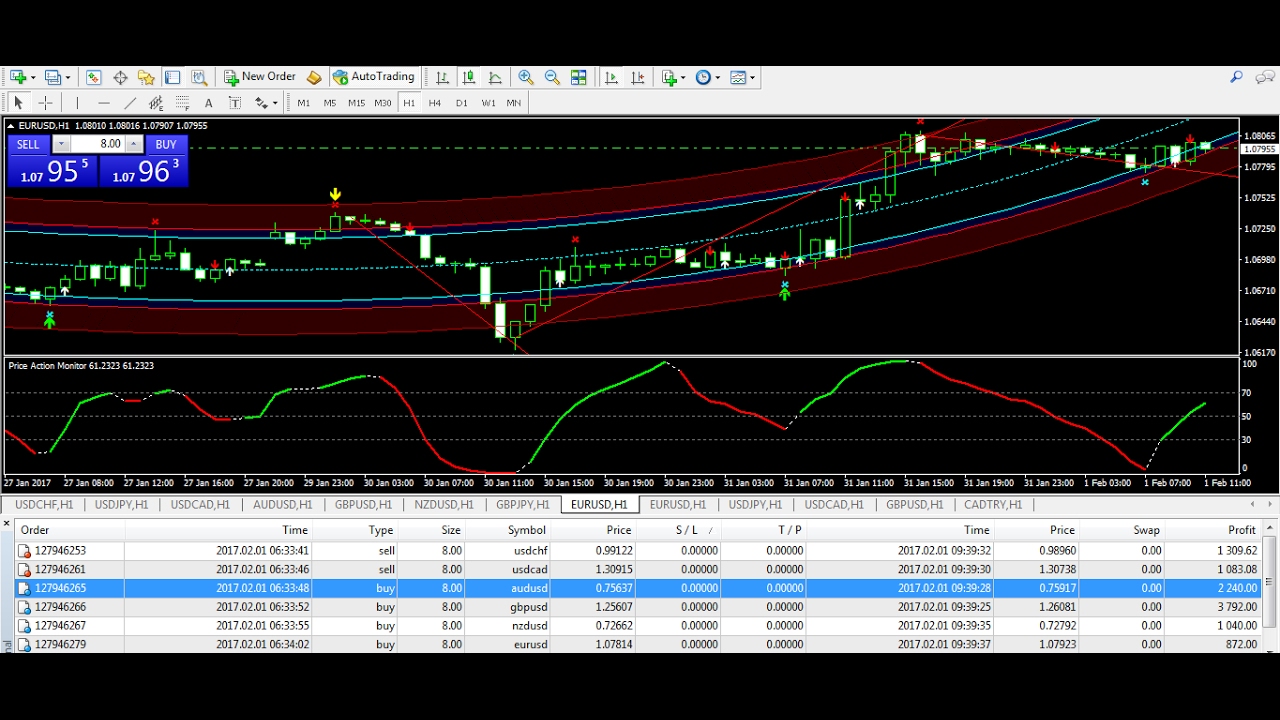Toggle the chart auto scroll button

click(611, 77)
